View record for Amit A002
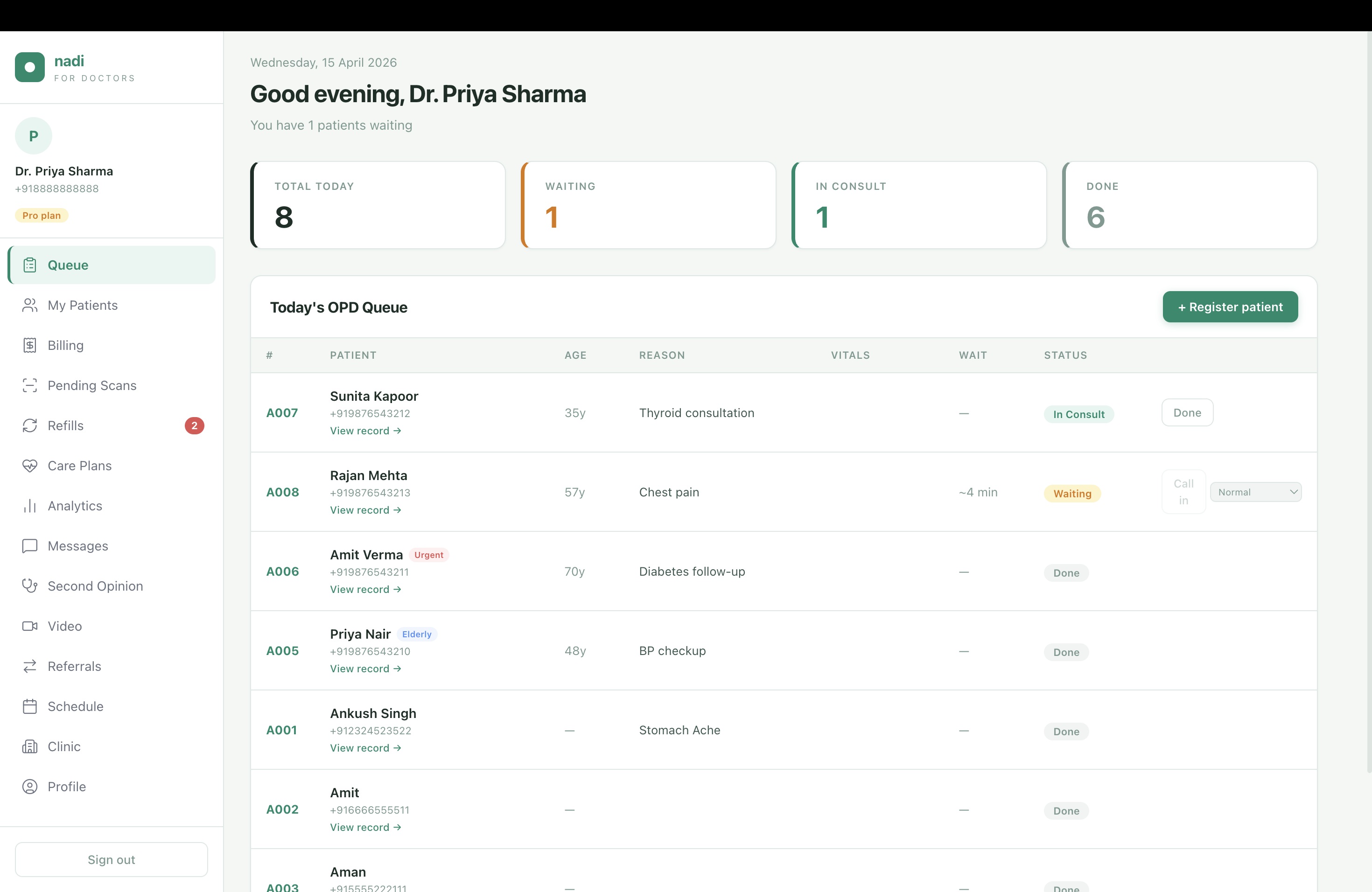This screenshot has width=1372, height=892. pos(365,828)
